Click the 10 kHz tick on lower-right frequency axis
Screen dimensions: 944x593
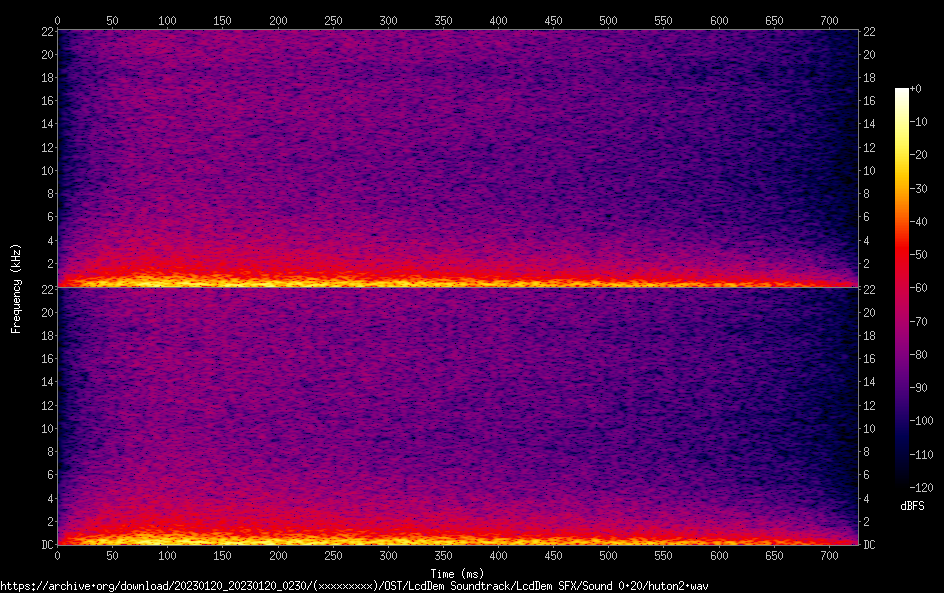point(870,428)
